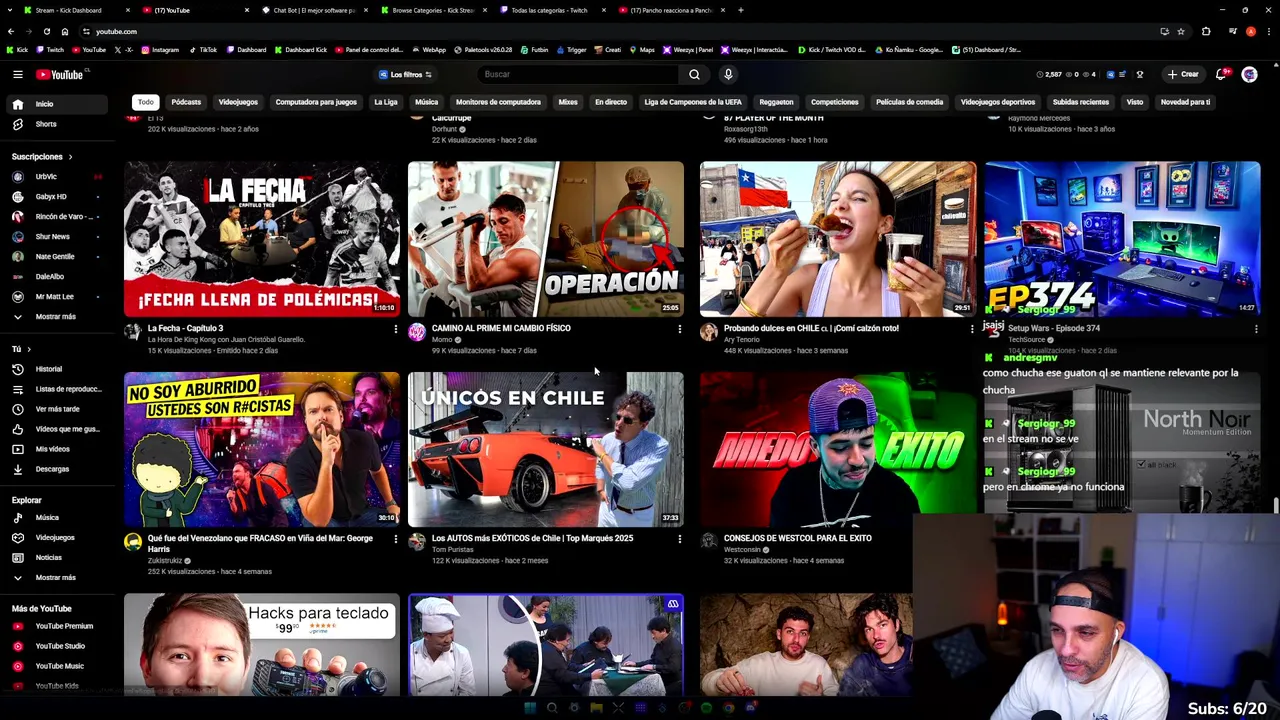Open options for Camino al Prime video
Screen dimensions: 1280x720
[679, 329]
